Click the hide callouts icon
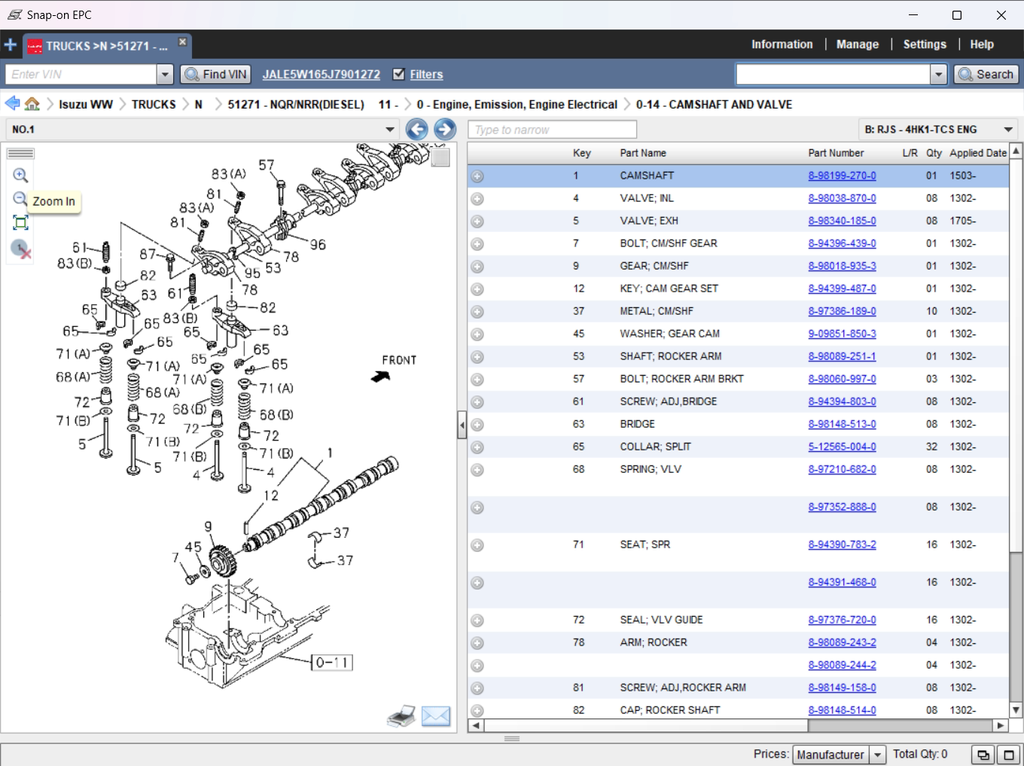Screen dimensions: 1024x766 click(x=20, y=249)
